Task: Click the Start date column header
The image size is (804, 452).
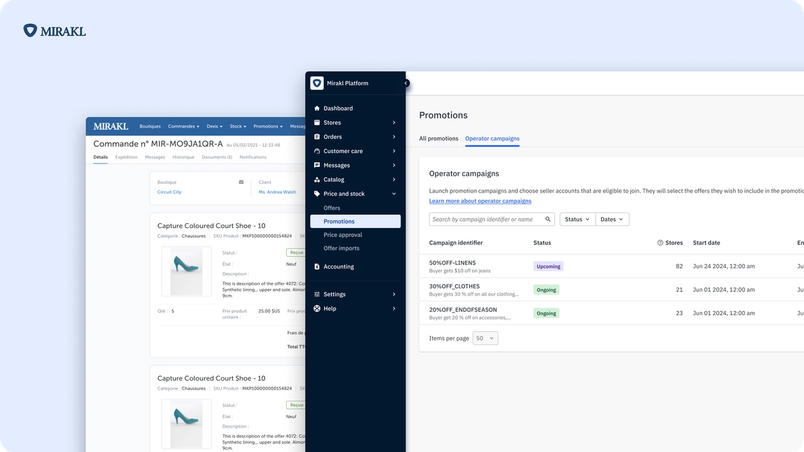Action: [707, 243]
